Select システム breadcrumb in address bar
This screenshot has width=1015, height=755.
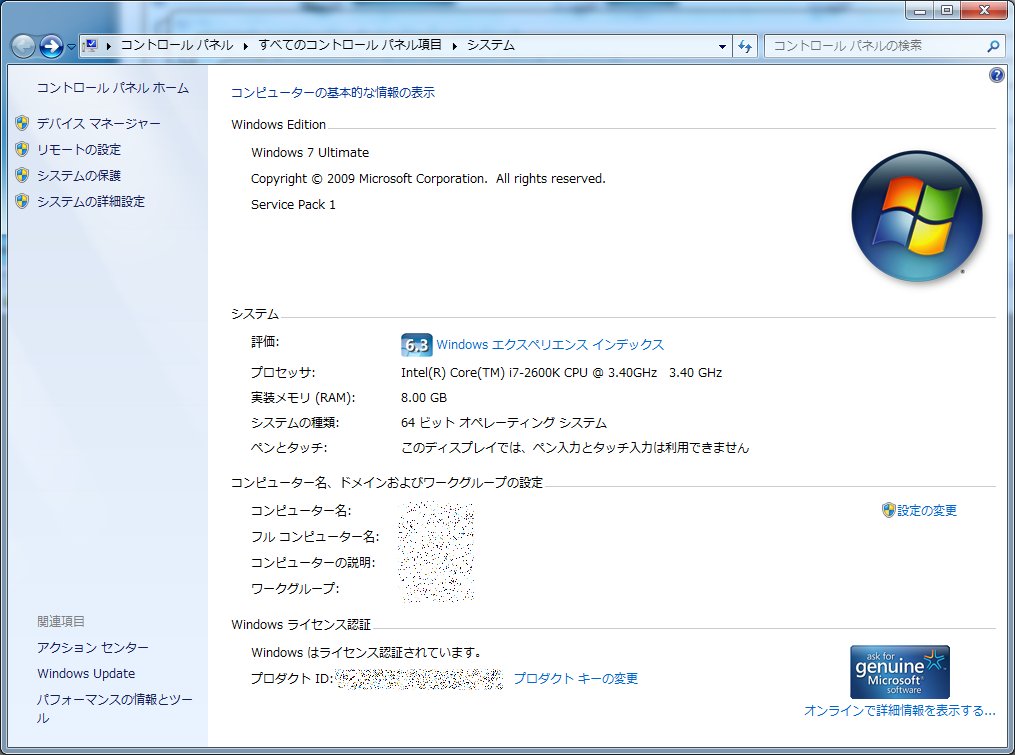[x=491, y=45]
